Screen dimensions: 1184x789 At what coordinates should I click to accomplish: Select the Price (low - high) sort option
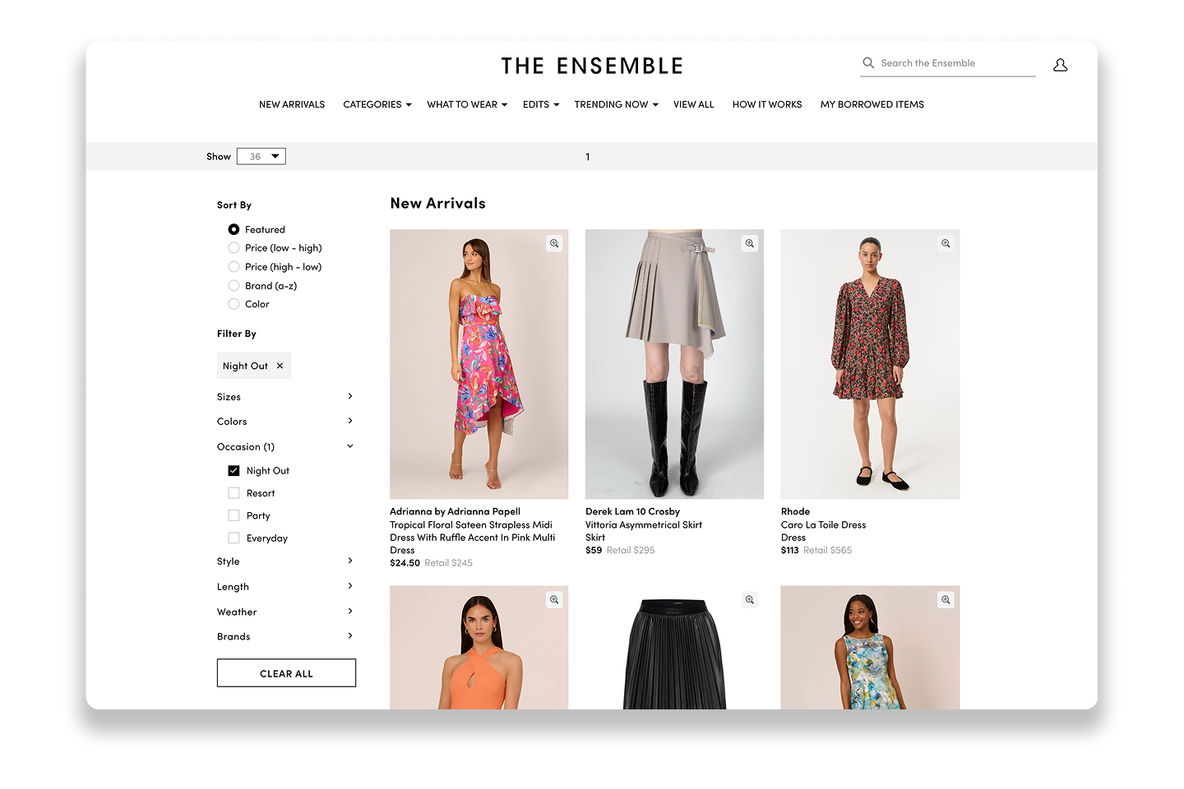(234, 248)
